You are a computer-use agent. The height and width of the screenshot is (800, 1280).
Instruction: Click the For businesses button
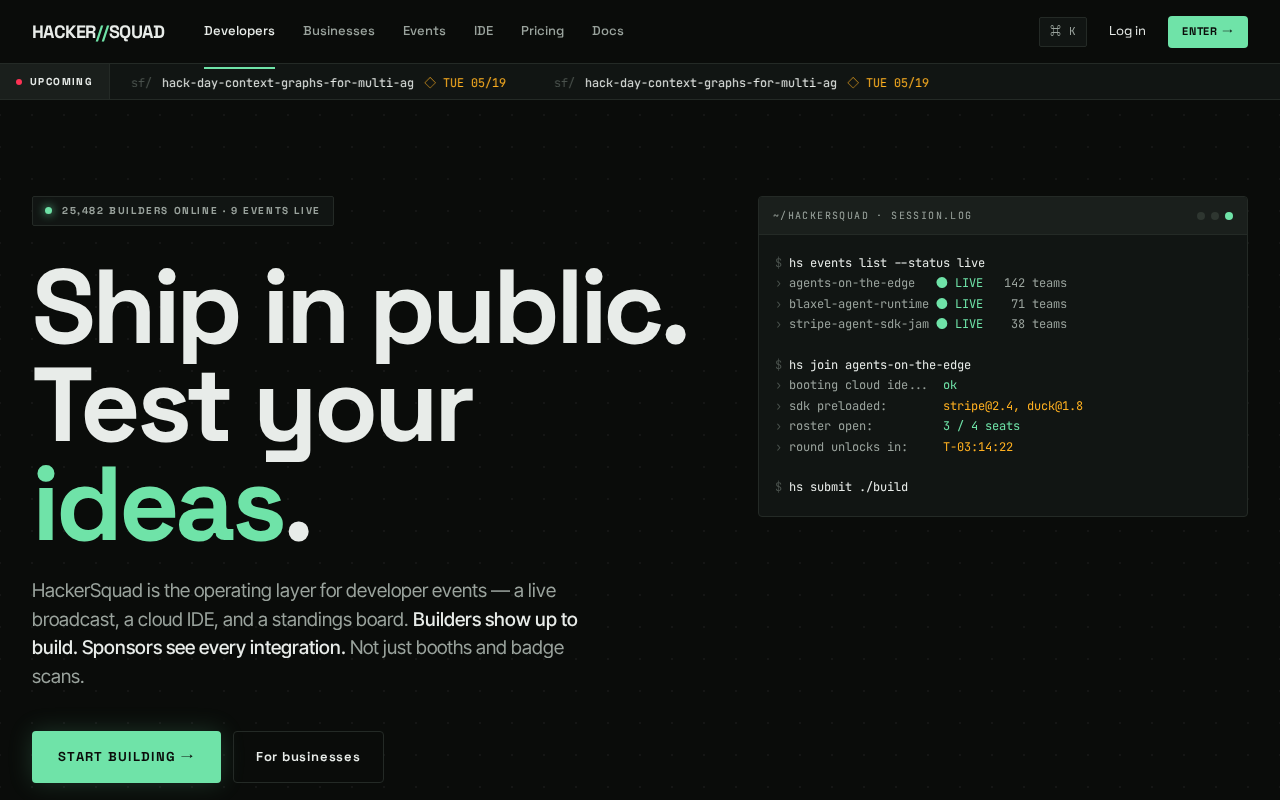click(308, 757)
